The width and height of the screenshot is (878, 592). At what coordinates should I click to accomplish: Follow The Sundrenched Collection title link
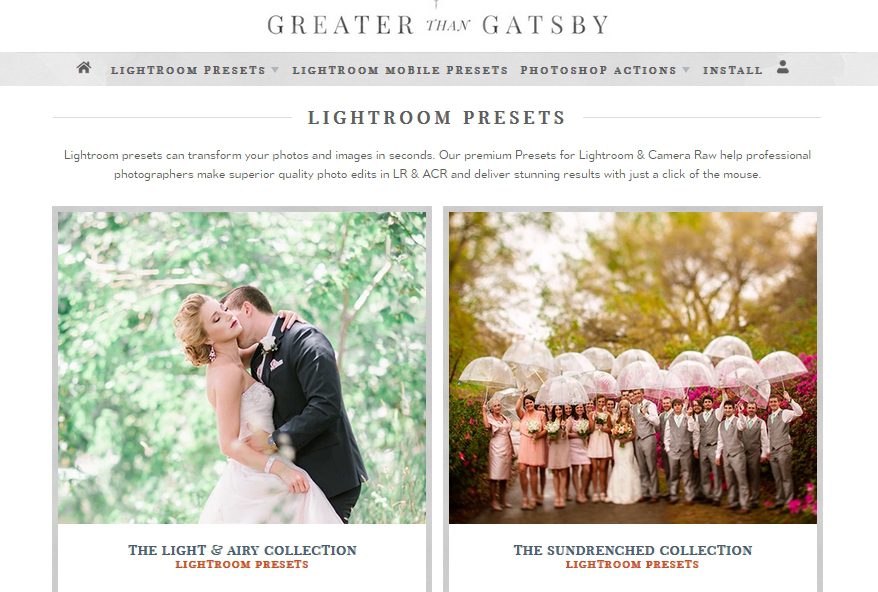[x=633, y=550]
